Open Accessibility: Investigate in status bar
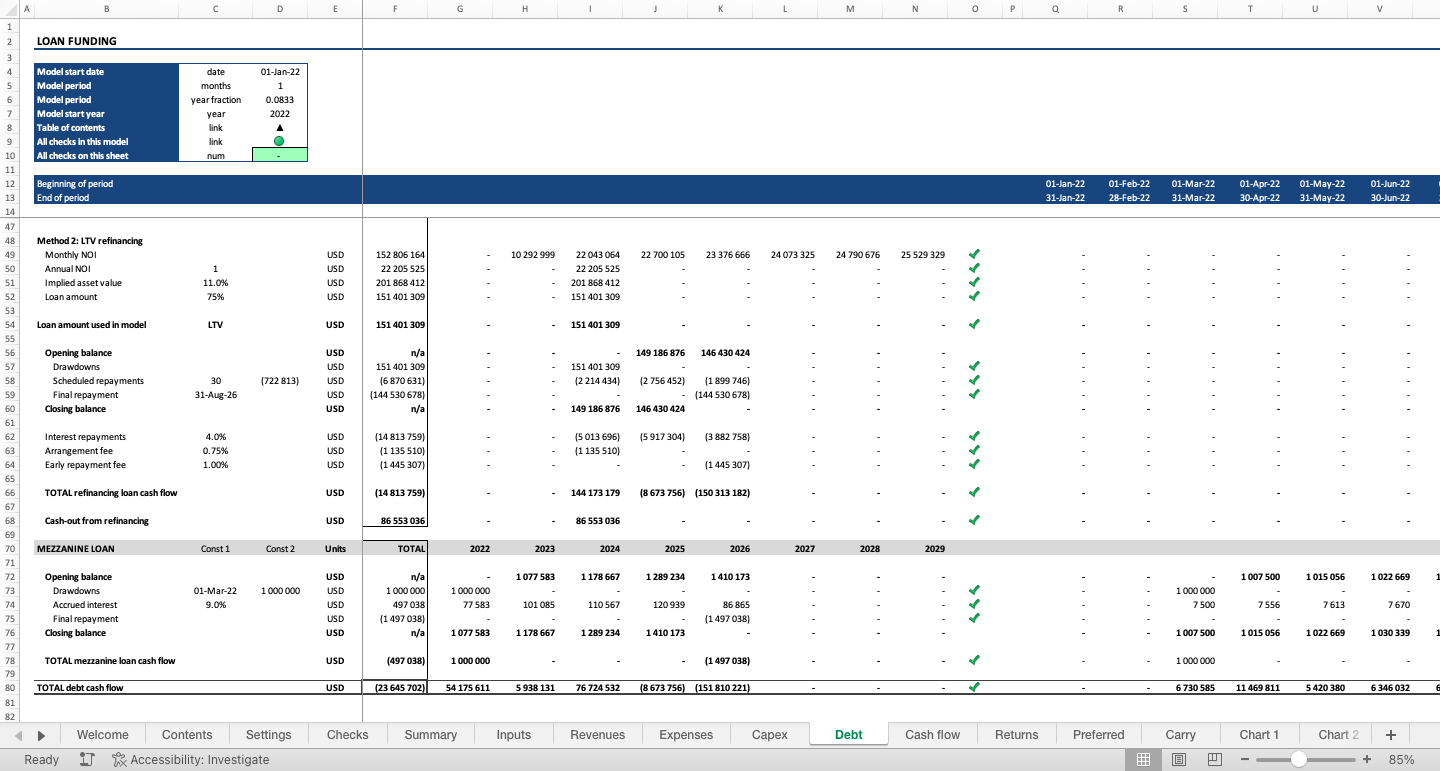Viewport: 1440px width, 771px height. 191,760
